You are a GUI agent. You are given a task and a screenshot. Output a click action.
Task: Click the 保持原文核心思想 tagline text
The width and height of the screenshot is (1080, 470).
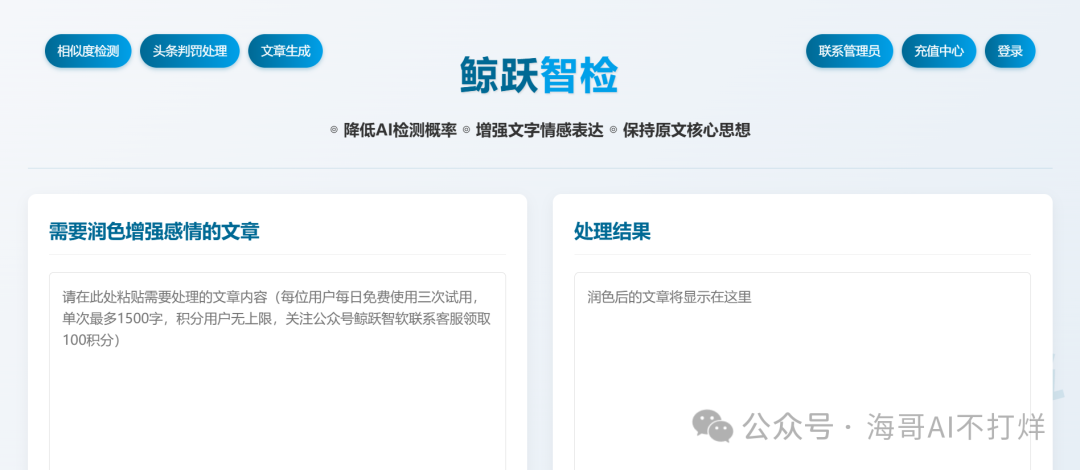pyautogui.click(x=686, y=130)
